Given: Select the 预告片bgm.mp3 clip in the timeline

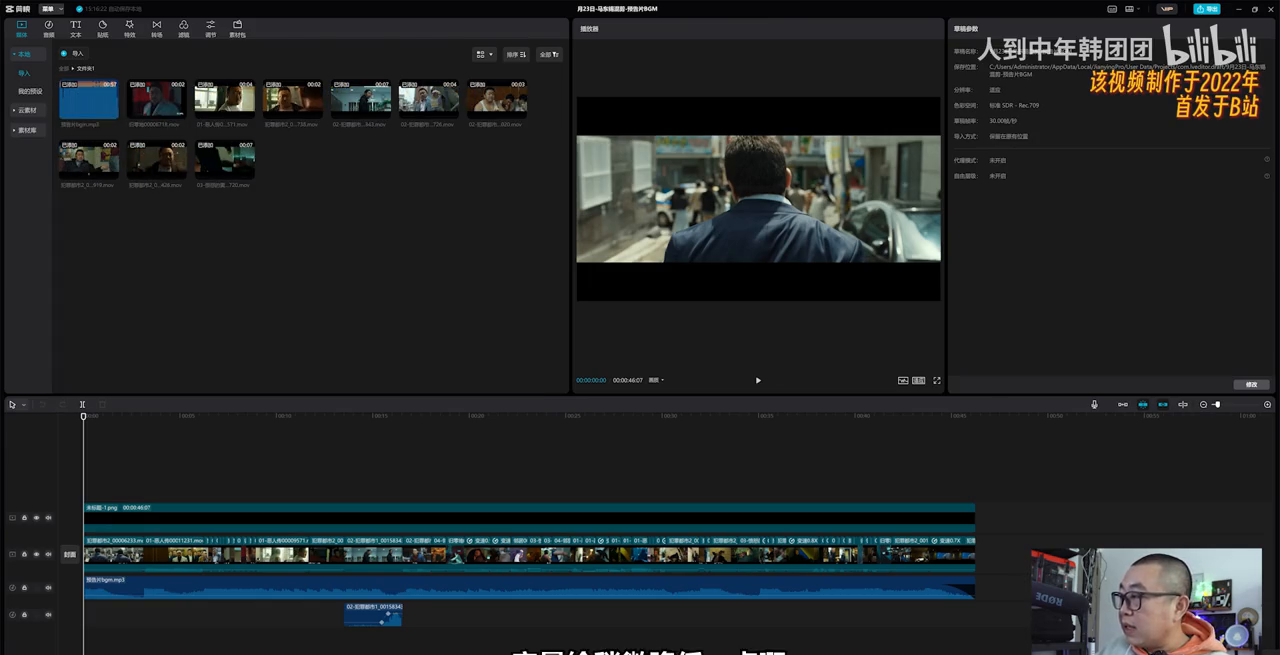Looking at the screenshot, I should click(529, 586).
